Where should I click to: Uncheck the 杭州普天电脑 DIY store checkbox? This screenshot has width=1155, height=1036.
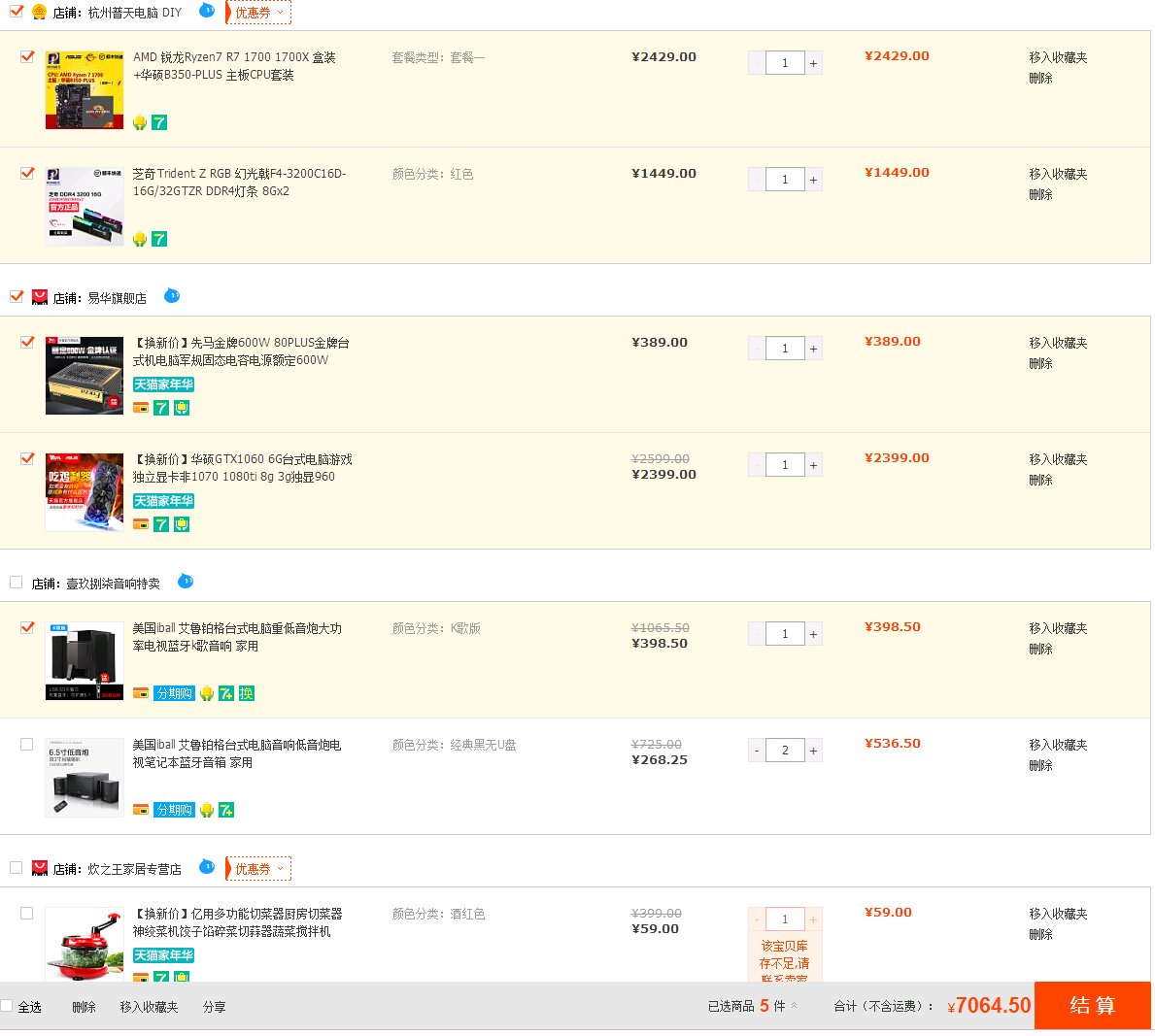pyautogui.click(x=17, y=11)
